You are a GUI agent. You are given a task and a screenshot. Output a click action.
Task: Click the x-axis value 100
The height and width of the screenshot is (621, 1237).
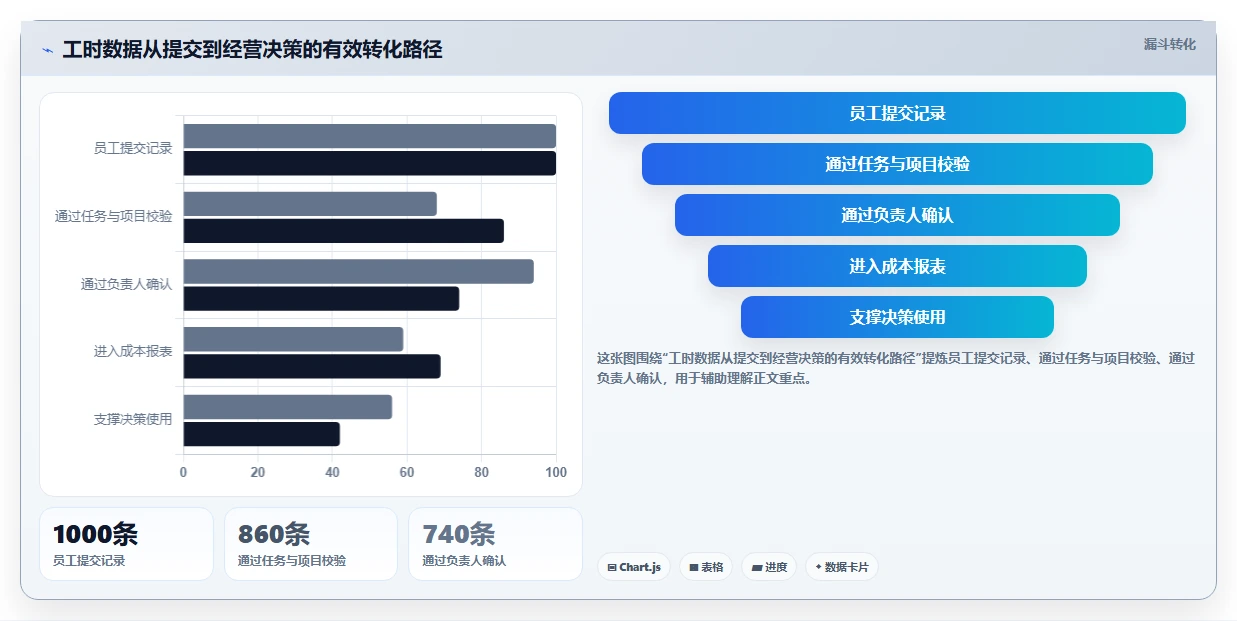[556, 472]
